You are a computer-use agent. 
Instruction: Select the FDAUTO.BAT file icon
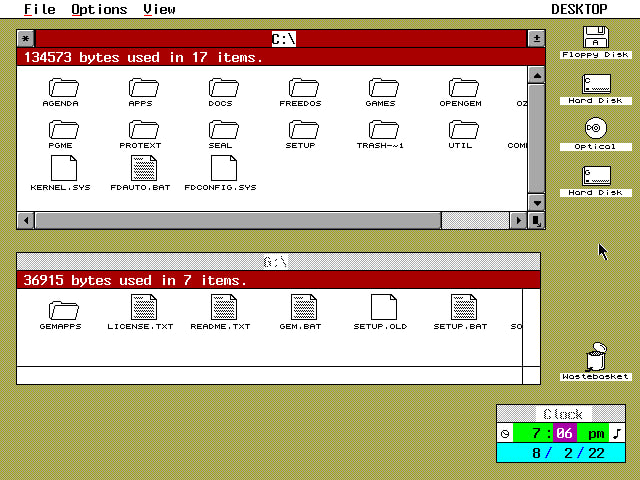(141, 169)
